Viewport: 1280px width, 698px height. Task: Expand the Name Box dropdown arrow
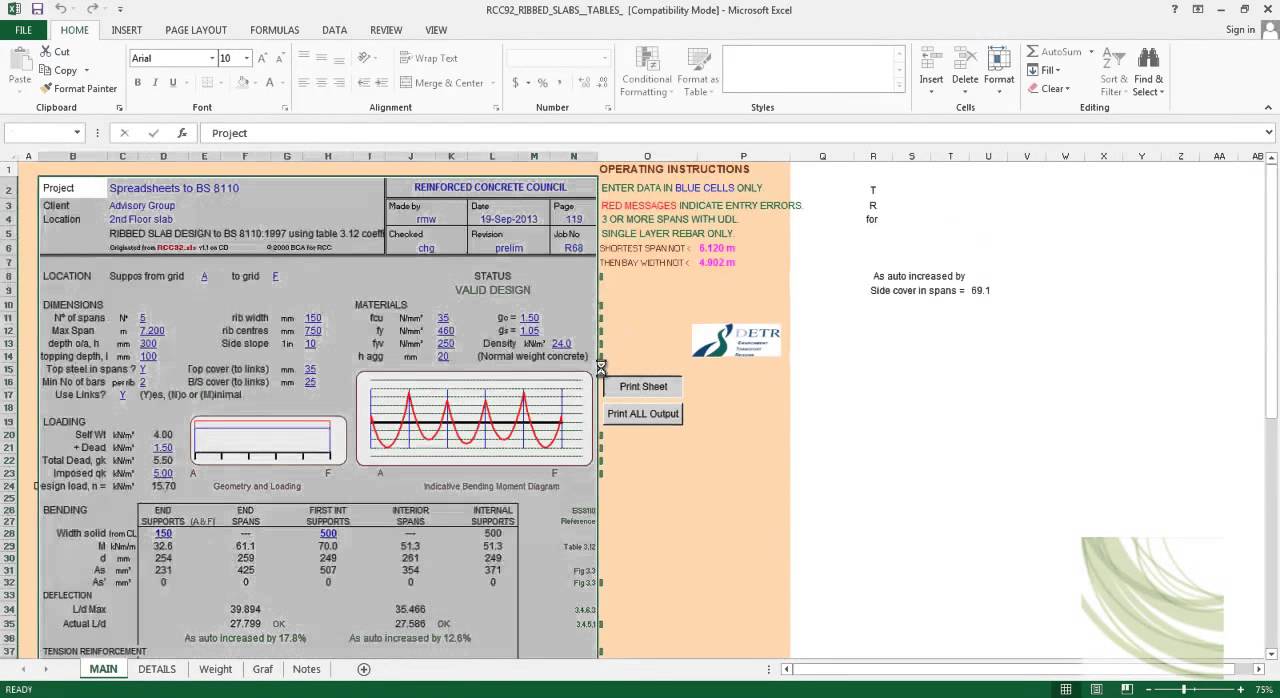point(77,133)
